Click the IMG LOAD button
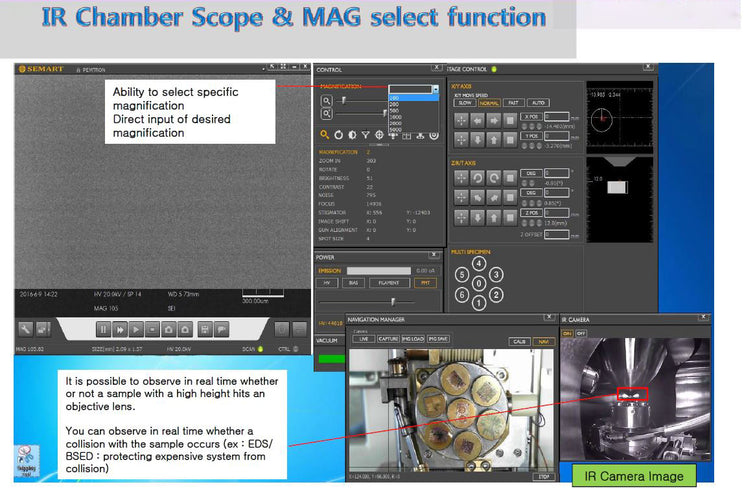This screenshot has width=755, height=489. [413, 339]
